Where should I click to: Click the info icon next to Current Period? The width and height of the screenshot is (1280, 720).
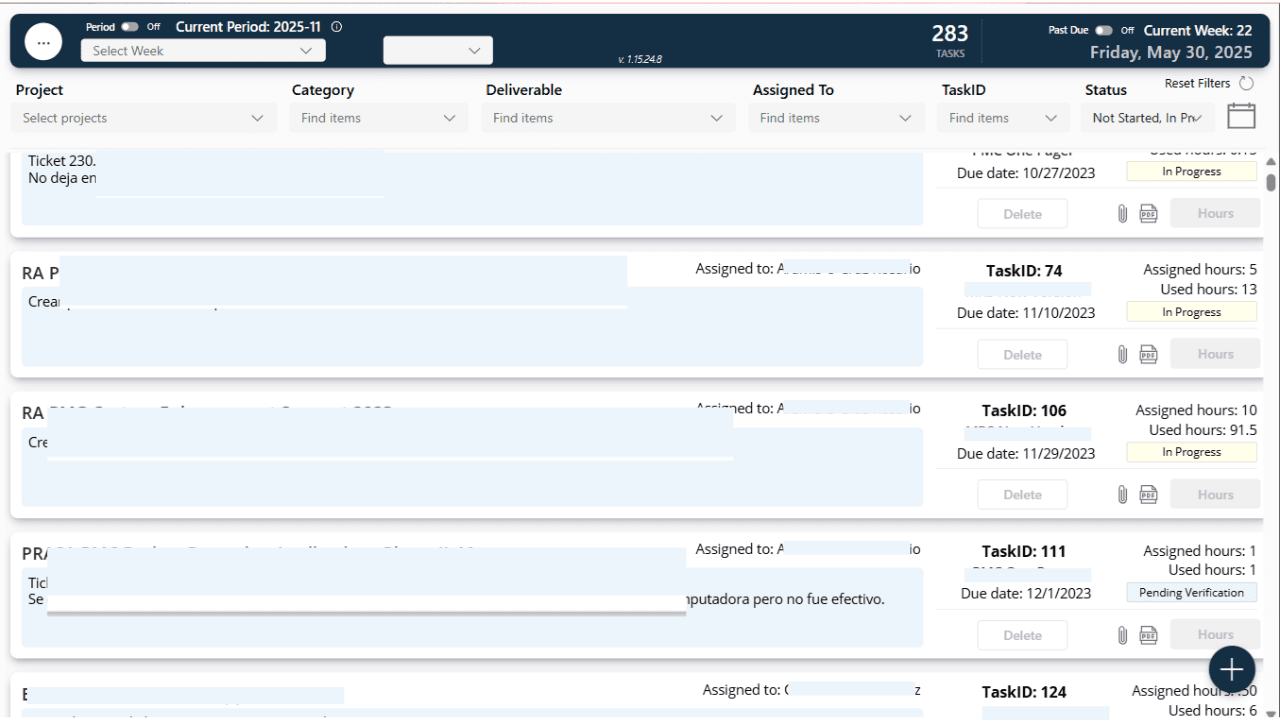point(335,27)
